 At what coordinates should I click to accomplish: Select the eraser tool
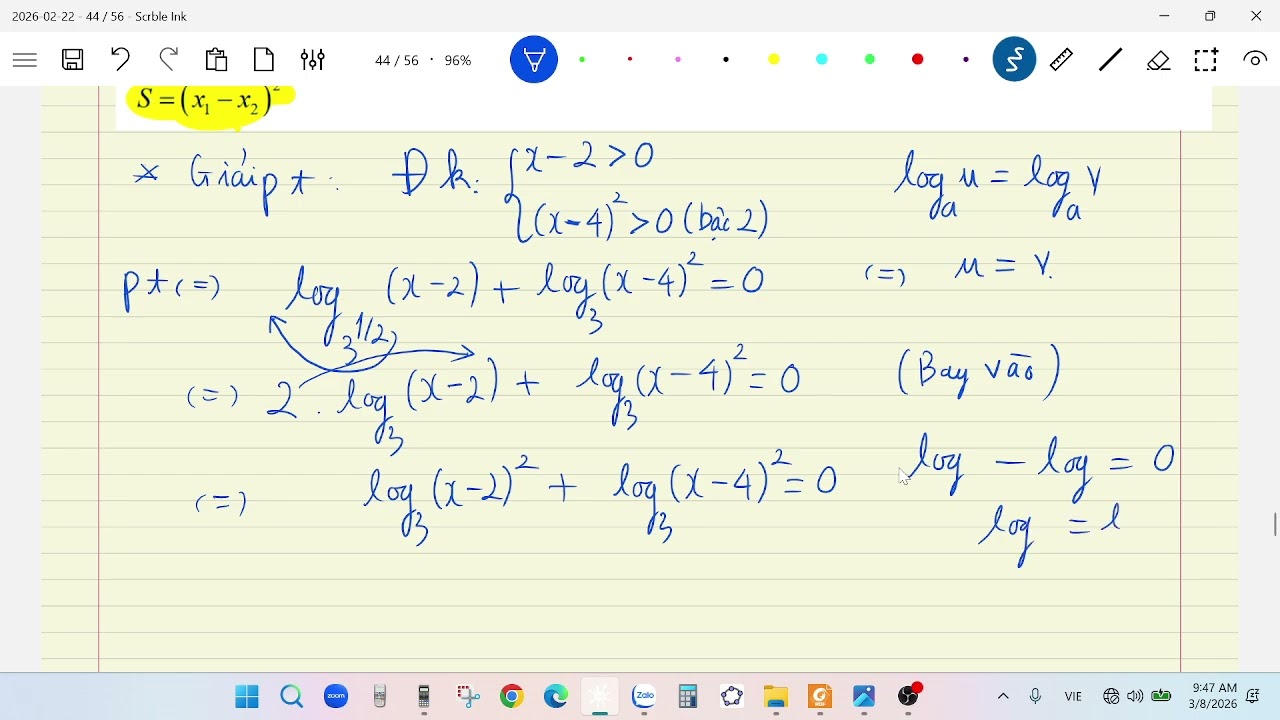(1159, 60)
